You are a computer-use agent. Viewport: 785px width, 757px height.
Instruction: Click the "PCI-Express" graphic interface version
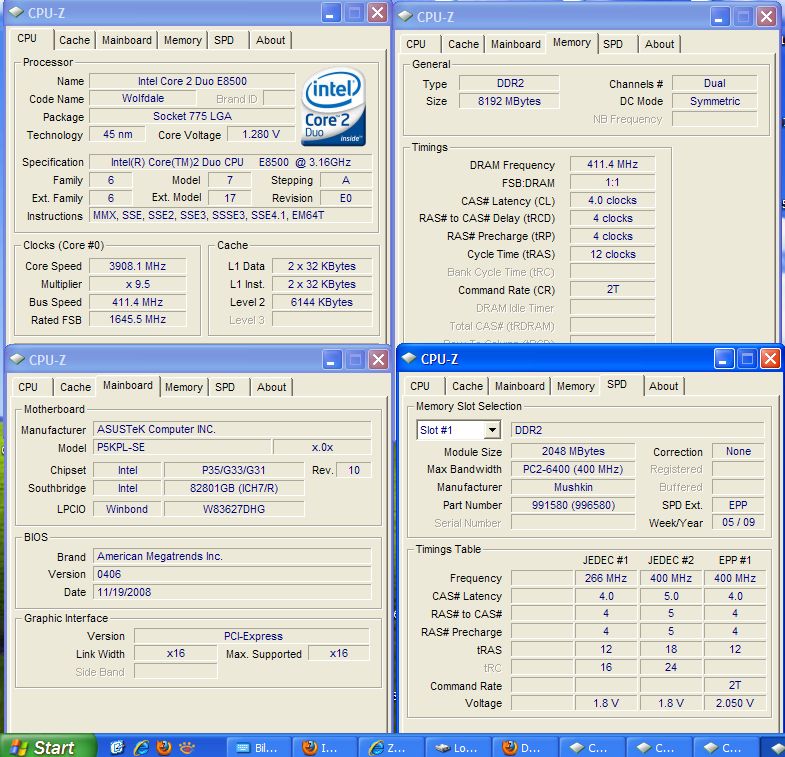253,636
